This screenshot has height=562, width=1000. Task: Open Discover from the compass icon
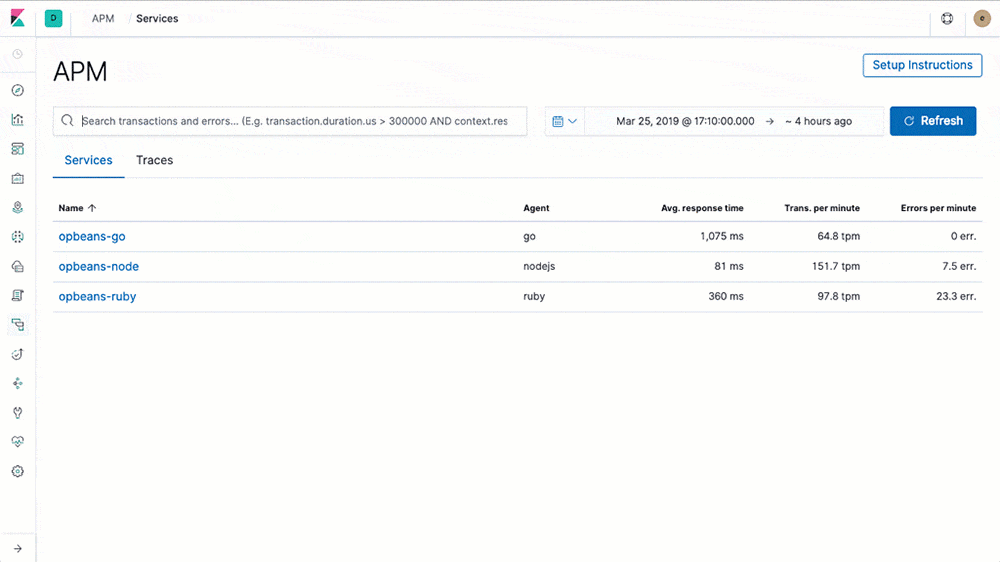click(17, 90)
